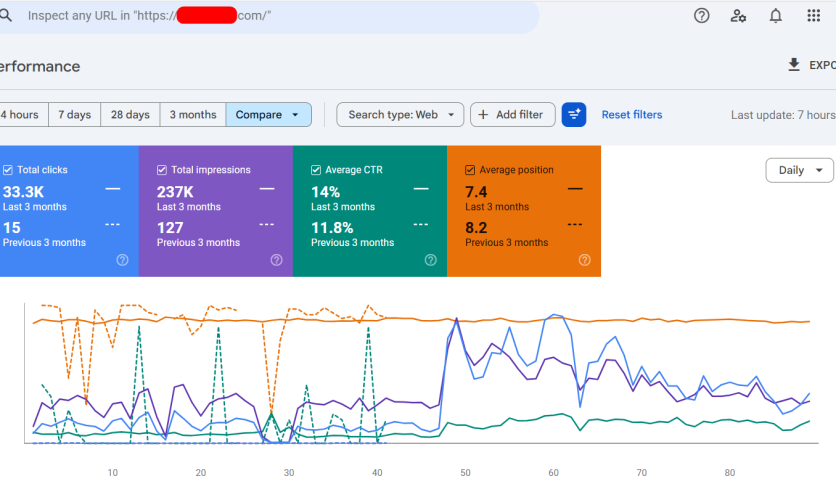Open the Help question mark icon
The image size is (836, 484).
[702, 16]
